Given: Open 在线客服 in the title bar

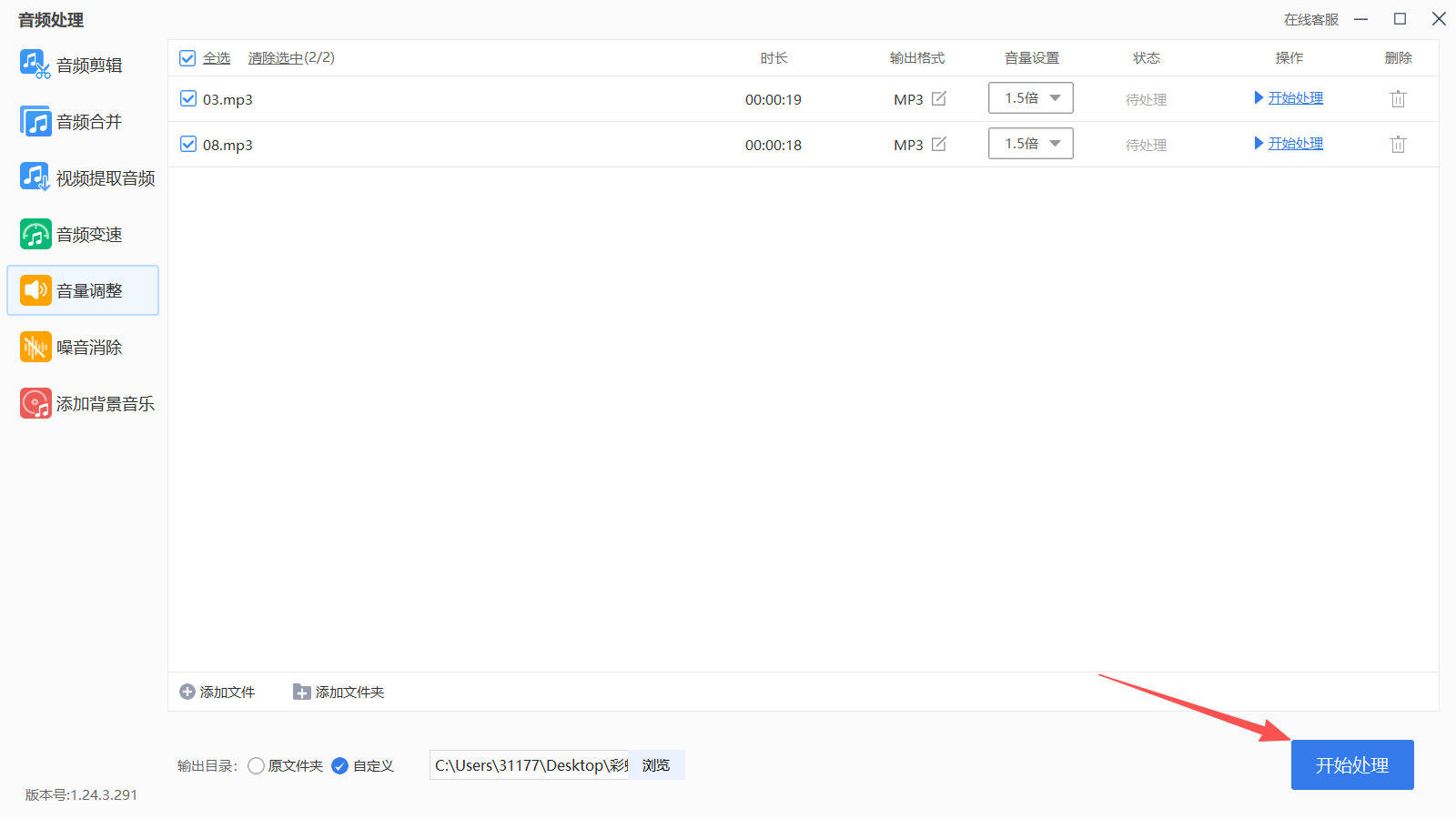Looking at the screenshot, I should coord(1310,19).
